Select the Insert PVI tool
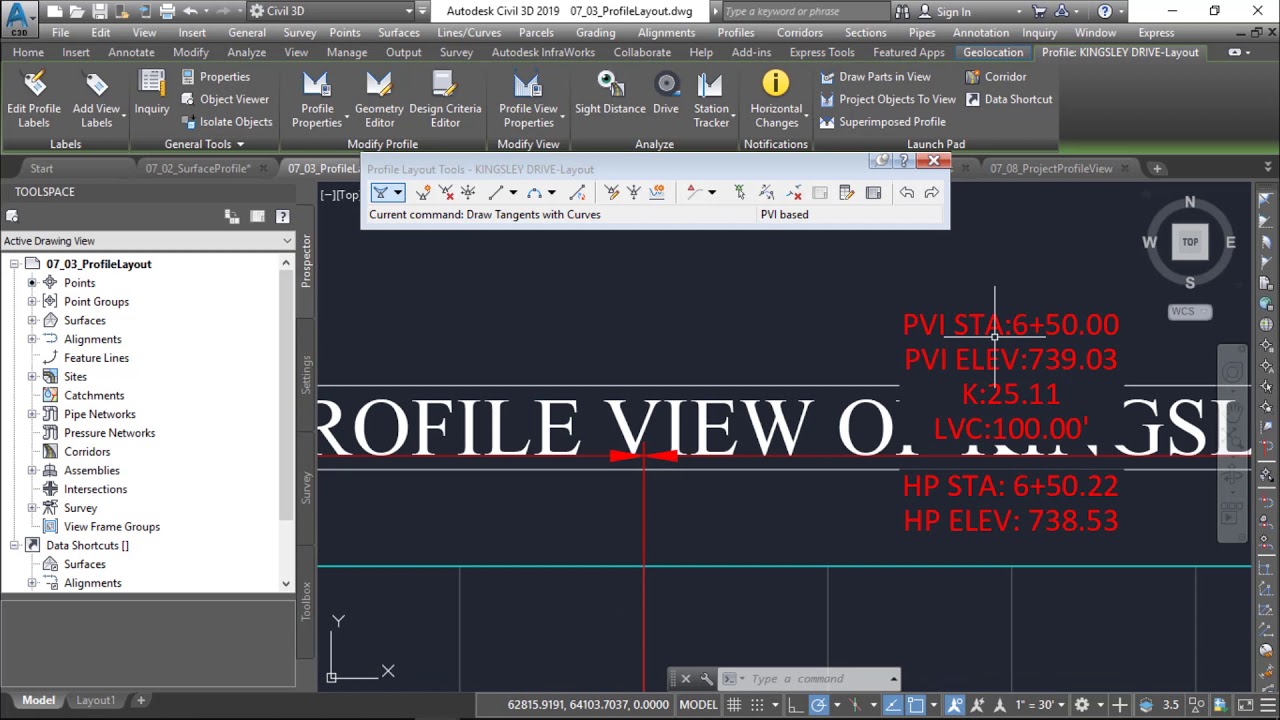The width and height of the screenshot is (1280, 720). click(423, 192)
